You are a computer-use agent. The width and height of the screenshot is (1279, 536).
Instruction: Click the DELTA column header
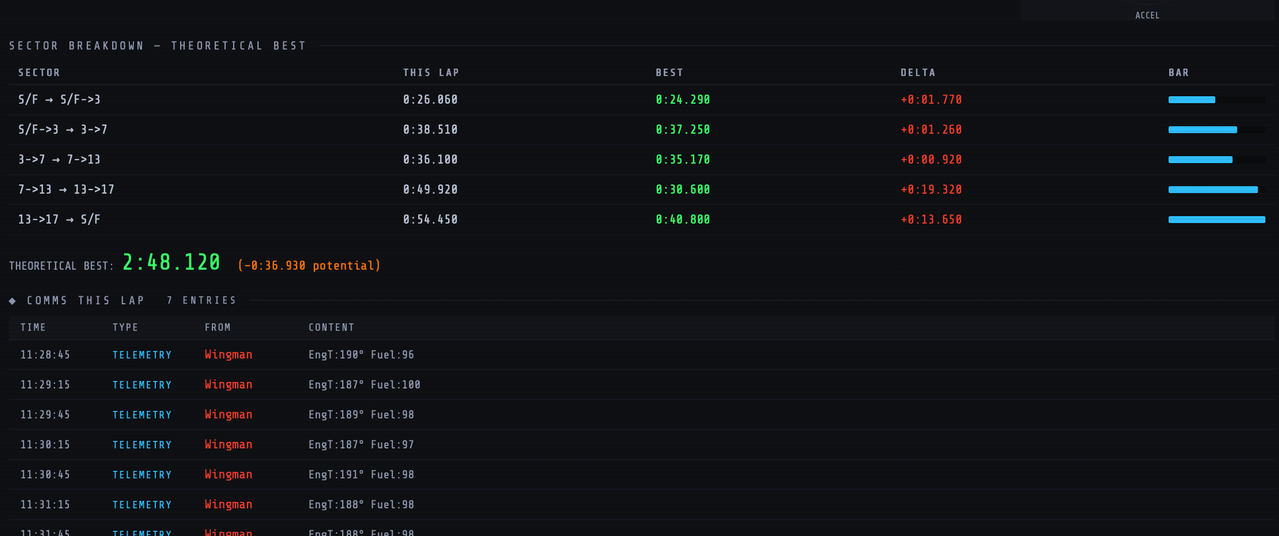(918, 73)
